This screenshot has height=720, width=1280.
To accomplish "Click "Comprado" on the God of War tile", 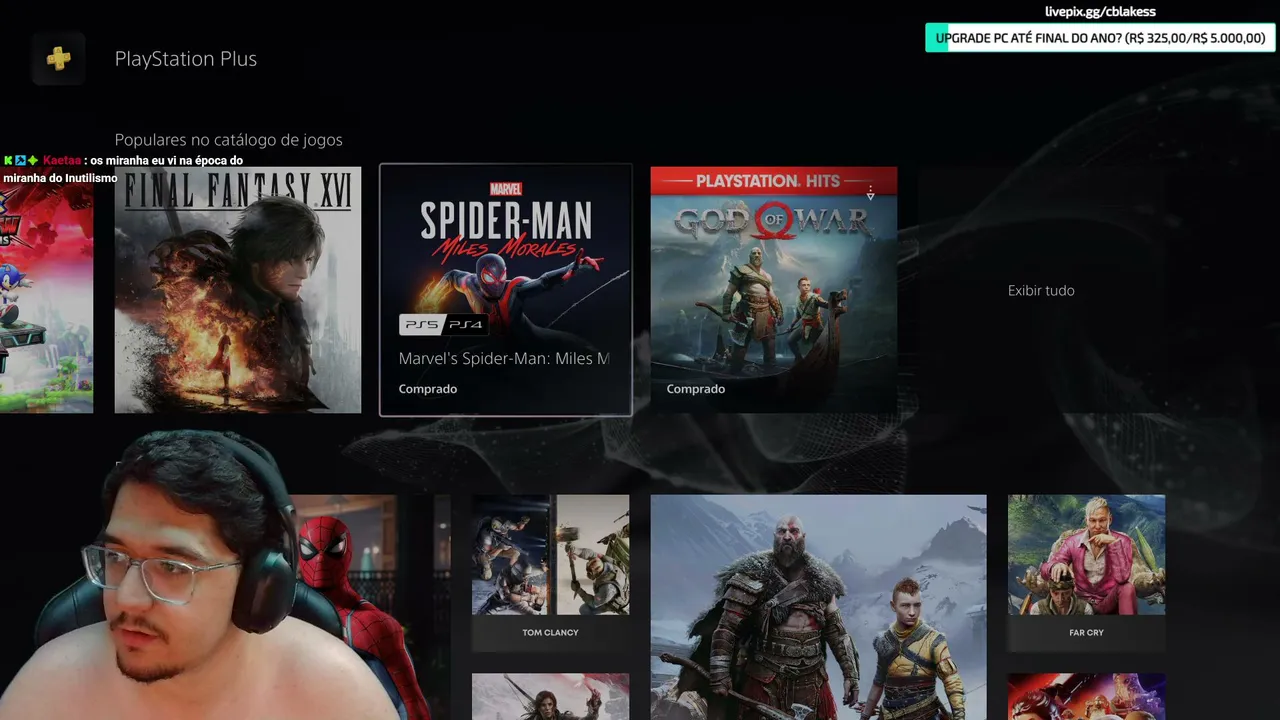I will pyautogui.click(x=696, y=389).
